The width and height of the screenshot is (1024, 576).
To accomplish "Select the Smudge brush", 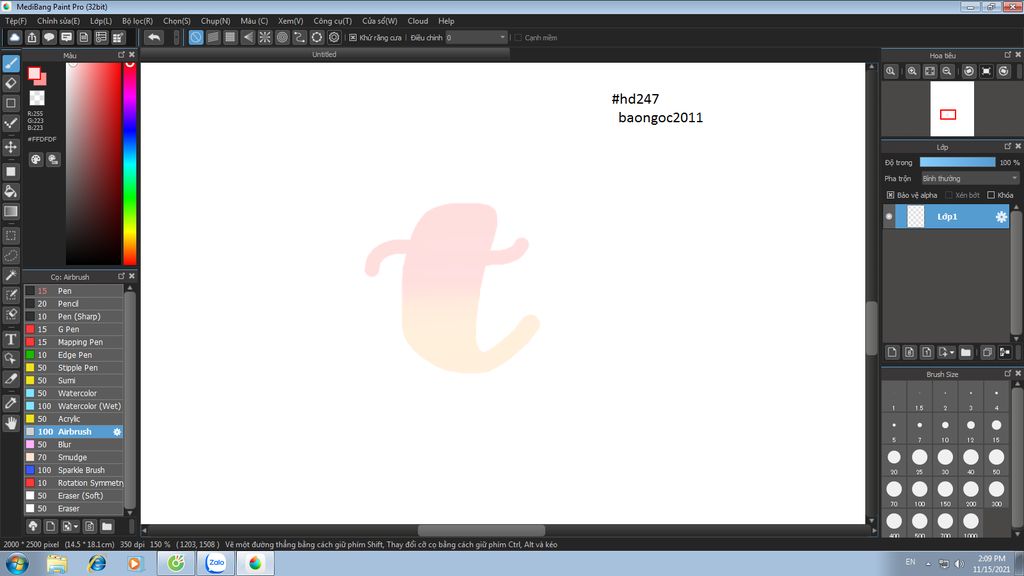I will click(74, 457).
